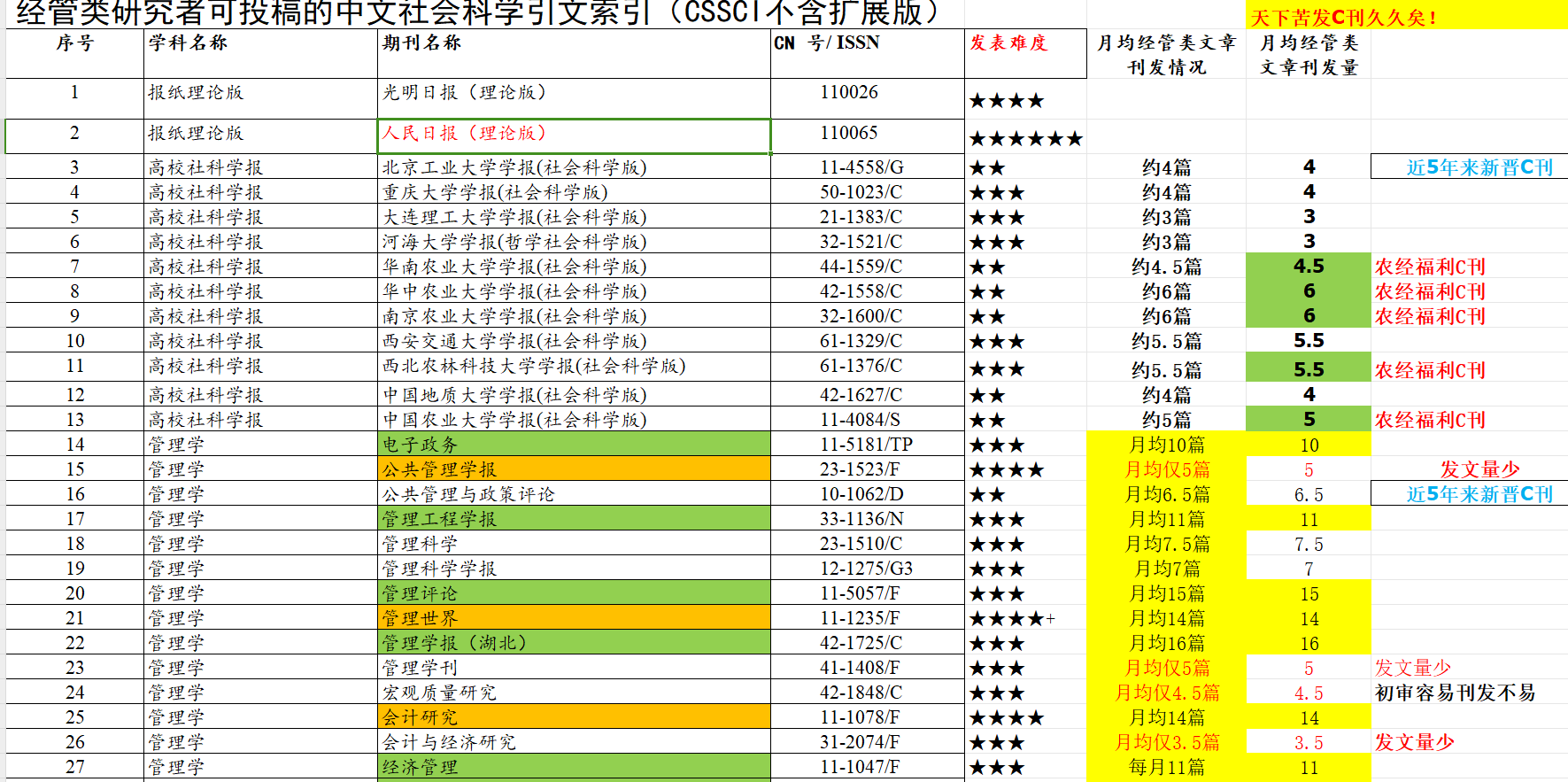Select the red 月均仅3.5篇 cell
The height and width of the screenshot is (782, 1568).
tap(1167, 742)
